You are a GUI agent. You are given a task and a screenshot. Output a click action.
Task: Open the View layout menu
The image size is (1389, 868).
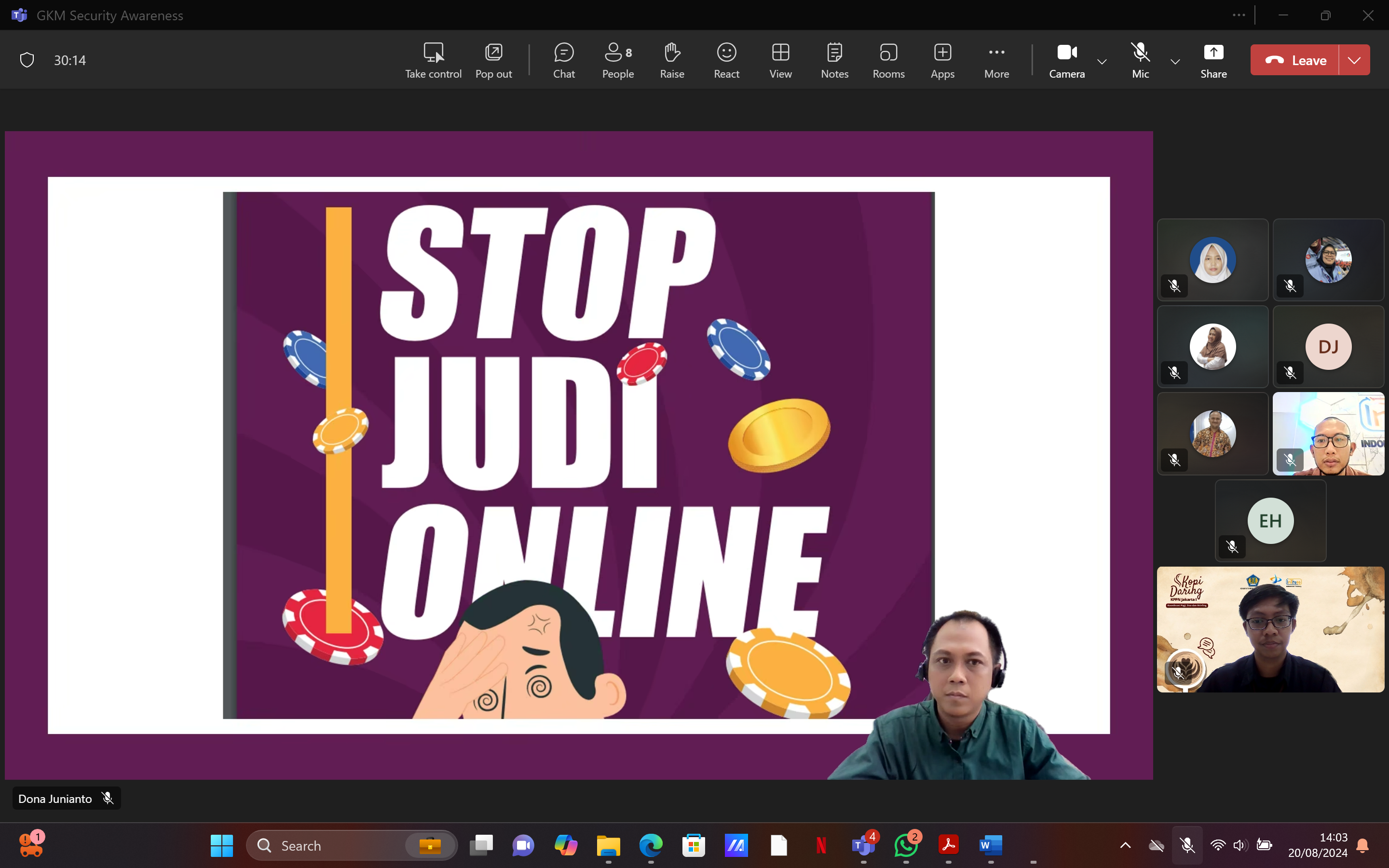(x=780, y=60)
